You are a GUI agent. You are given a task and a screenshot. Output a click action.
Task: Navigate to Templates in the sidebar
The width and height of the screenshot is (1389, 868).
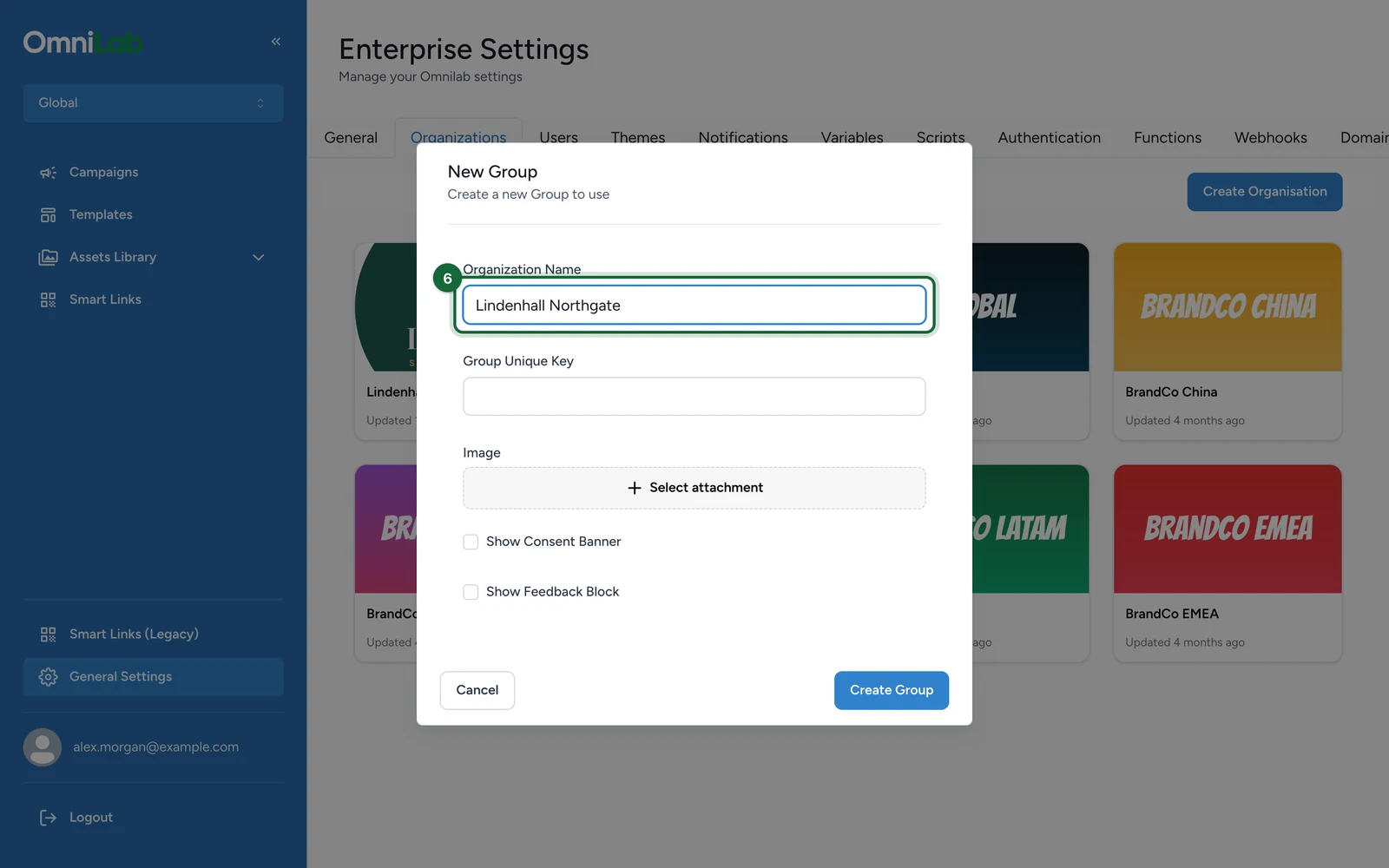click(x=153, y=215)
